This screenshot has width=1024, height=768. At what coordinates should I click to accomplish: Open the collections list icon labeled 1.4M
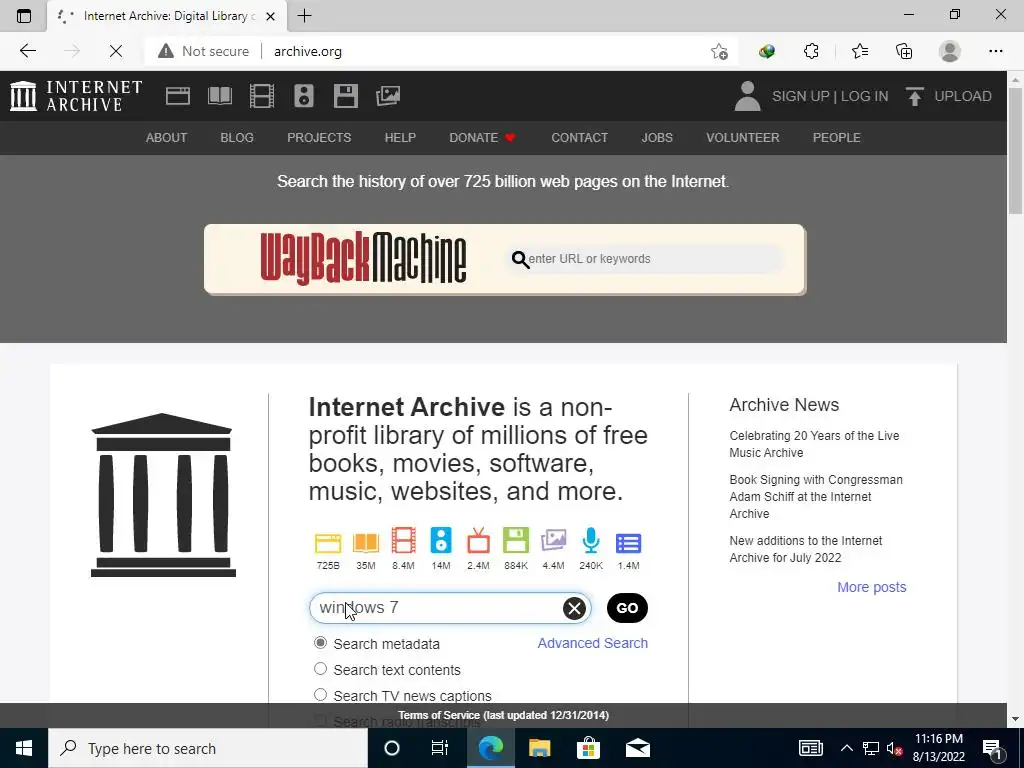pos(628,543)
